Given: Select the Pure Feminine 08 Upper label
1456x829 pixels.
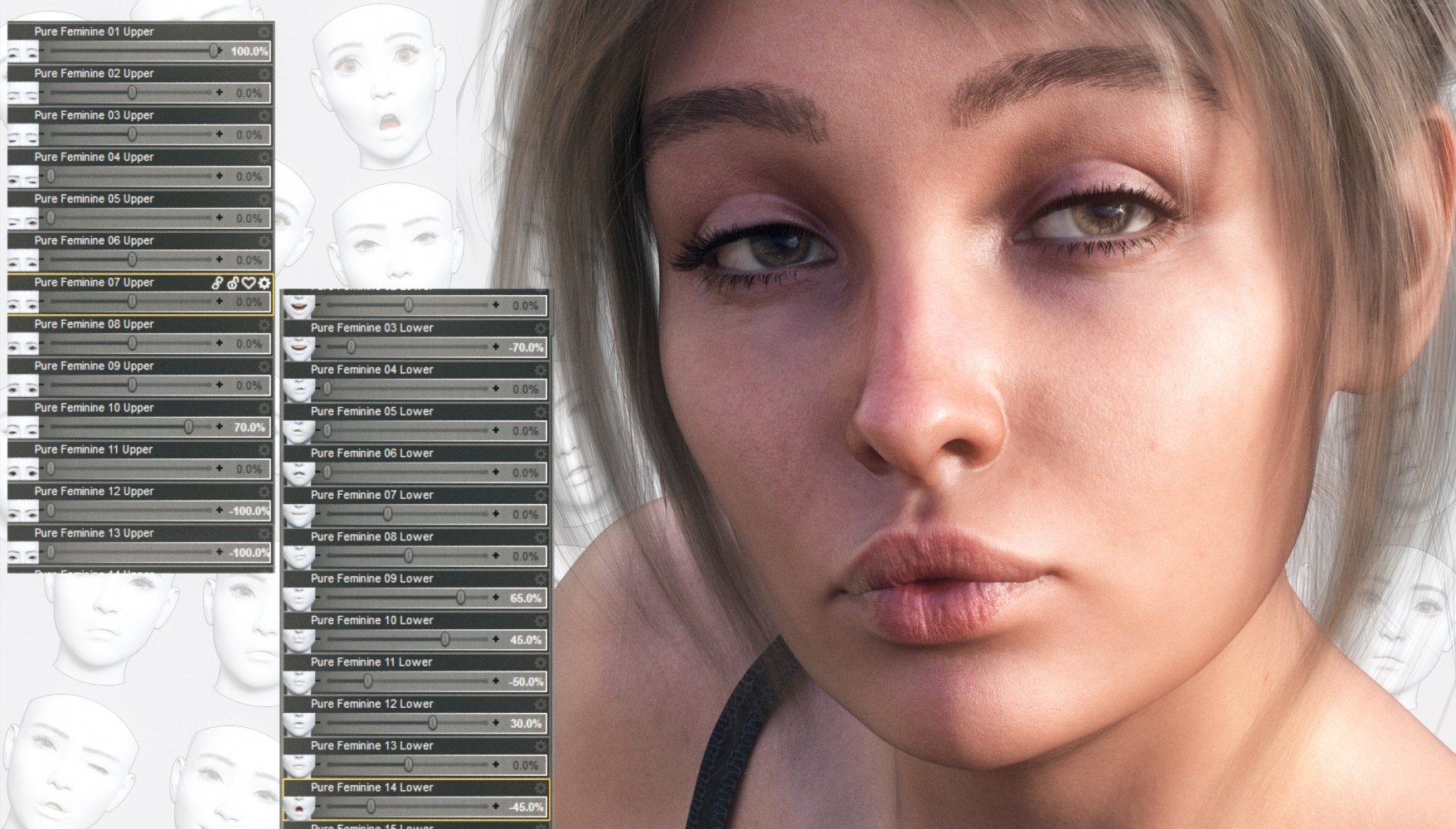Looking at the screenshot, I should (x=95, y=324).
